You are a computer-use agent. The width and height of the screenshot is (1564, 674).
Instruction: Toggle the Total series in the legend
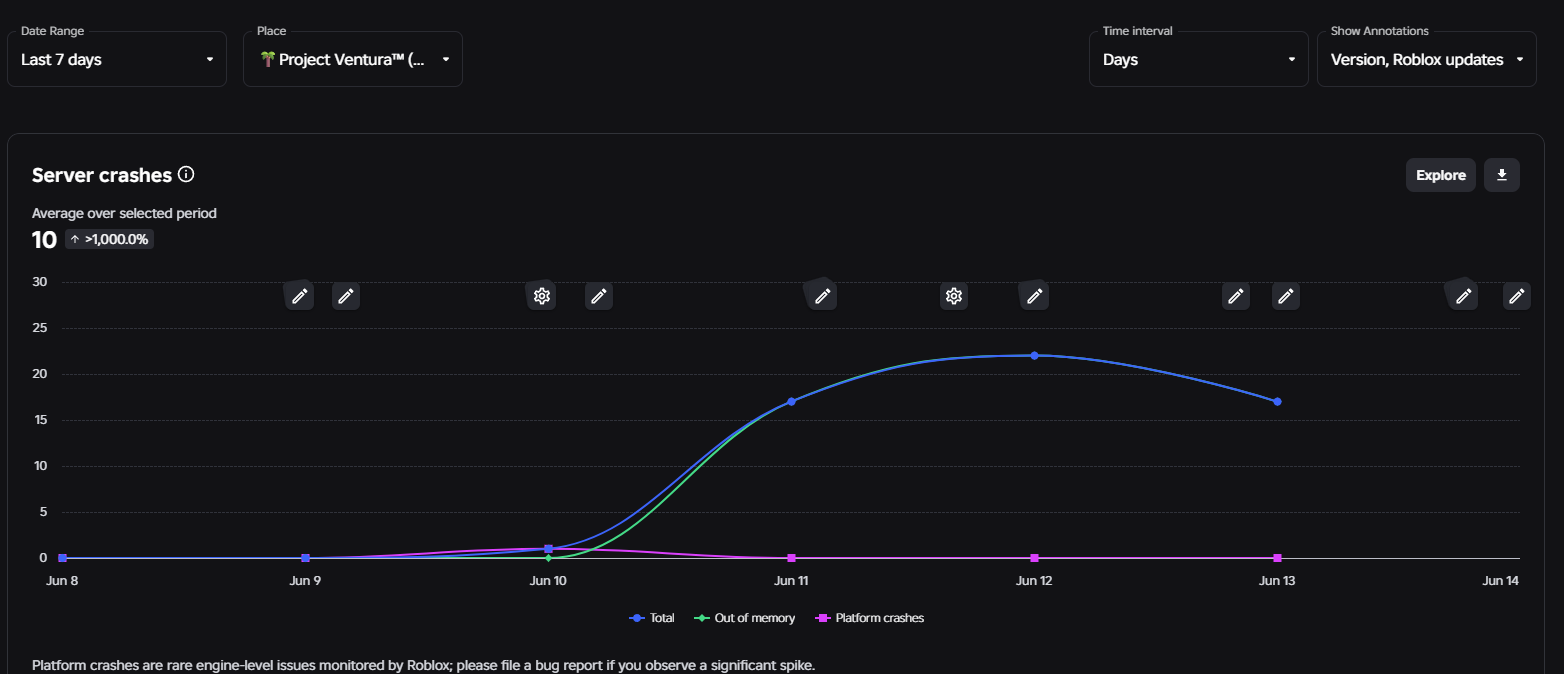click(x=652, y=618)
